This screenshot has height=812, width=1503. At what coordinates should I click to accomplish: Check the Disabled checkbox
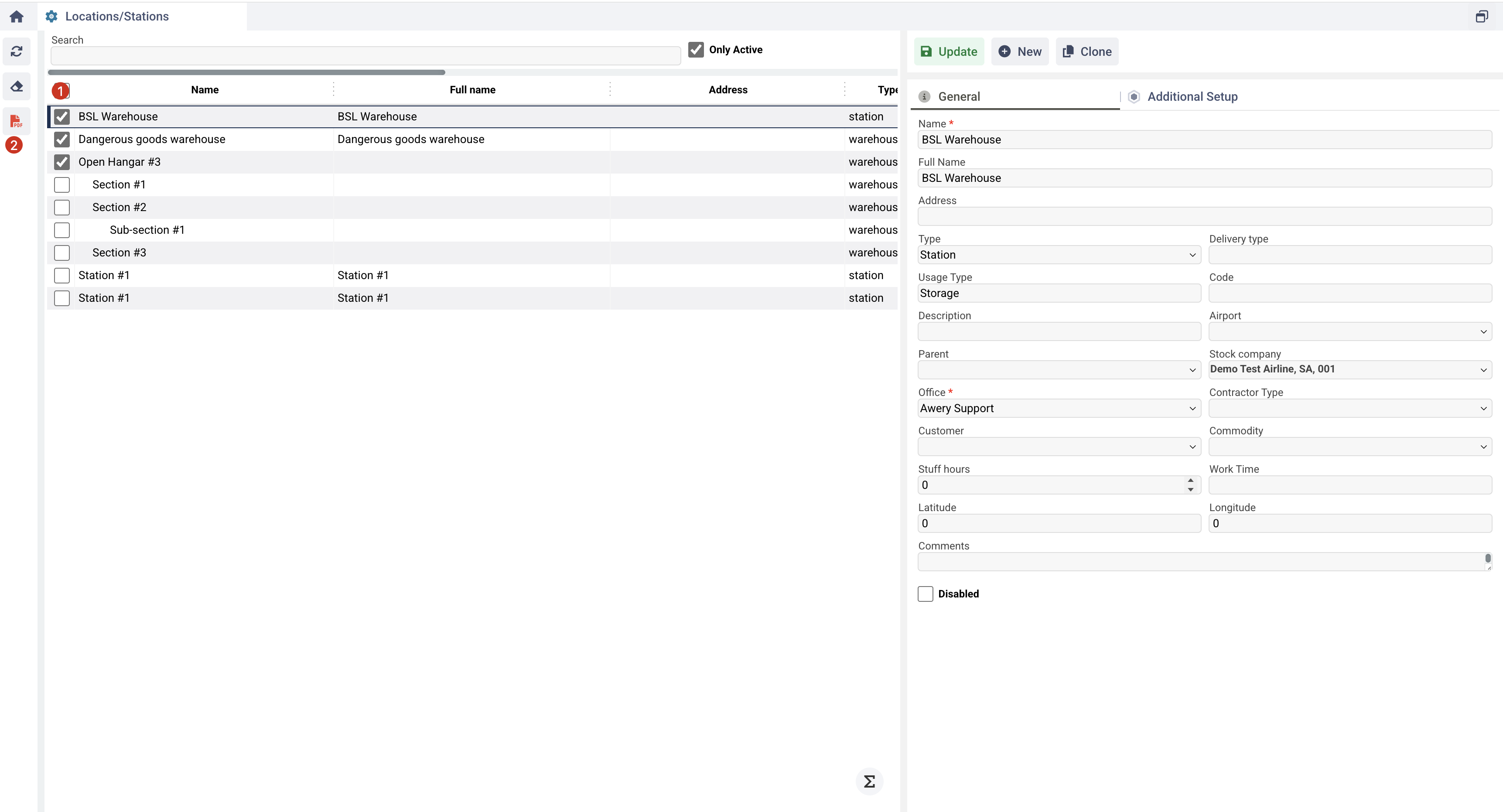[x=926, y=594]
